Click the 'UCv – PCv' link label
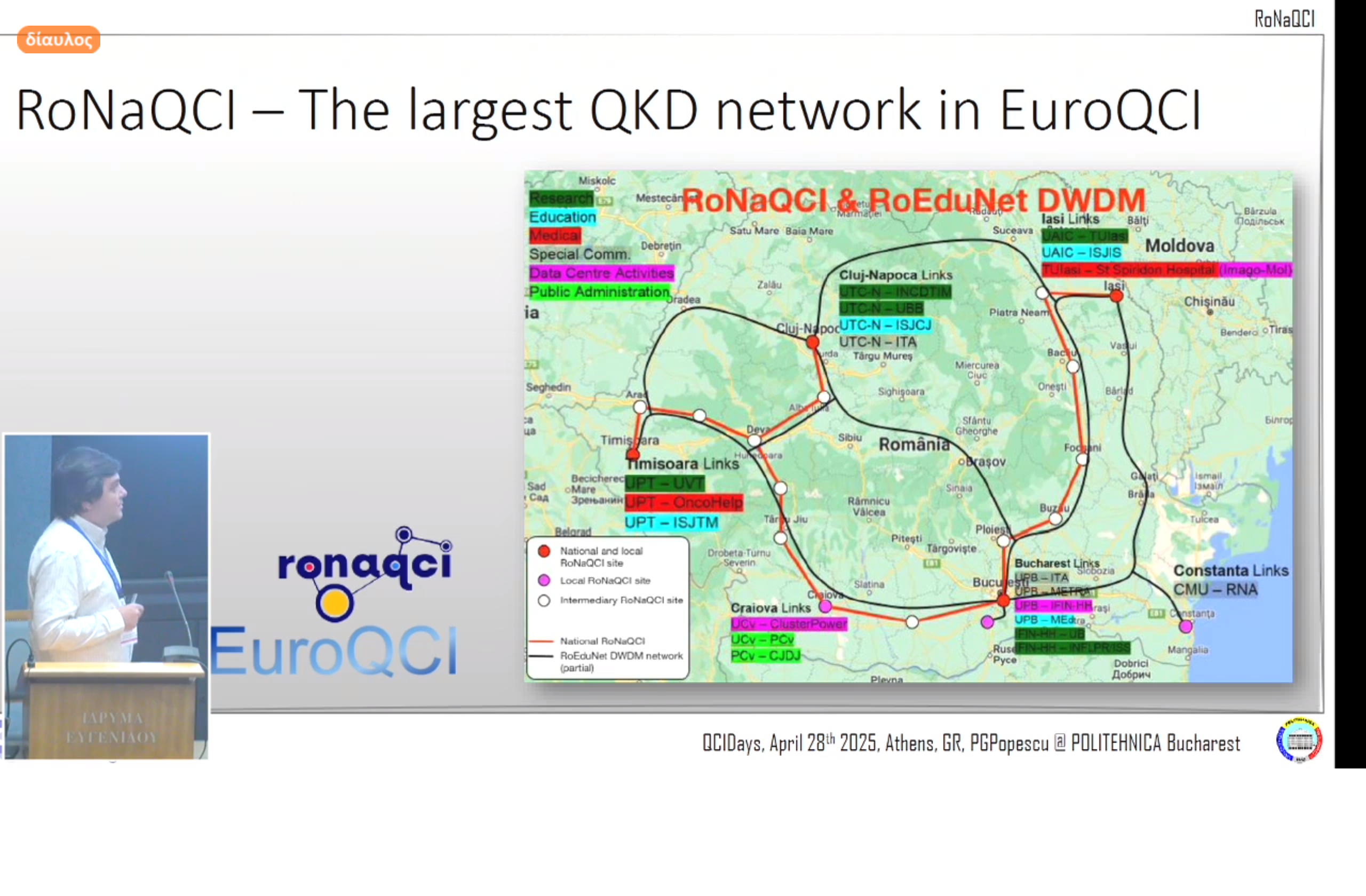1366x896 pixels. (762, 639)
